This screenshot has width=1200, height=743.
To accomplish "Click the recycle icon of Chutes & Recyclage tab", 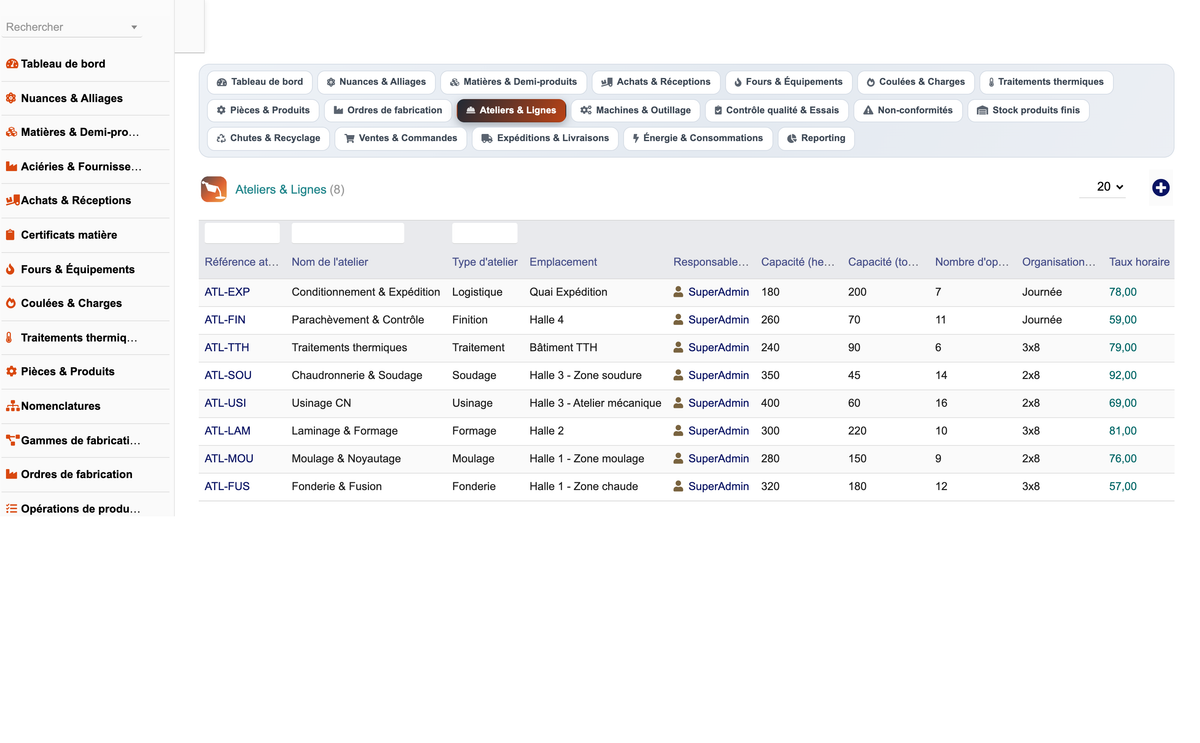I will point(221,138).
